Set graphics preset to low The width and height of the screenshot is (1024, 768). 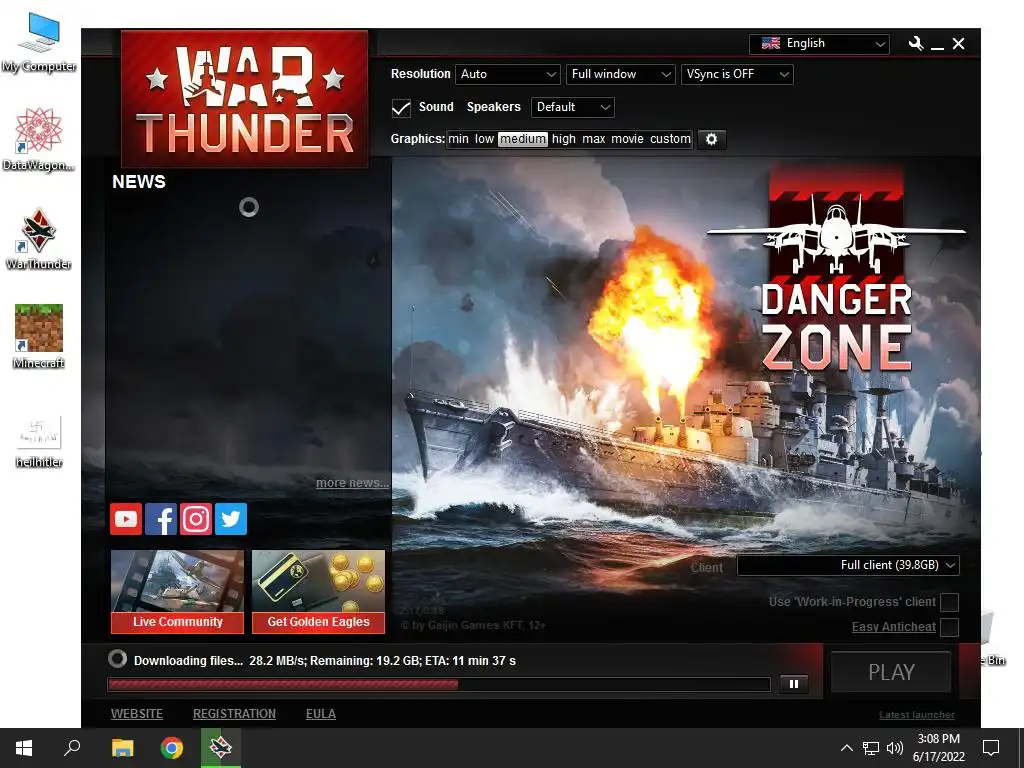(484, 139)
